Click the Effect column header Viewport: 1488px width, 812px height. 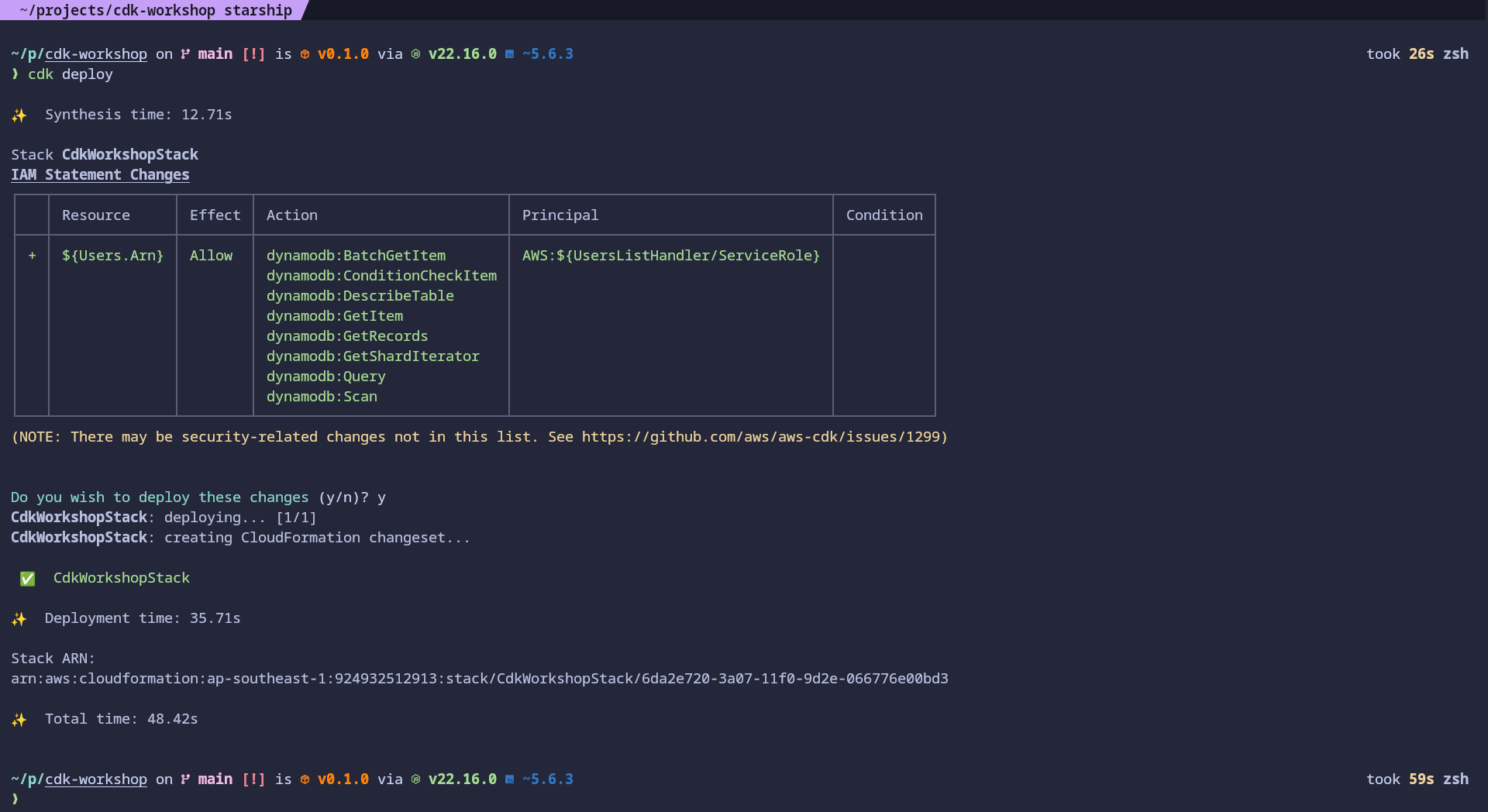[215, 215]
